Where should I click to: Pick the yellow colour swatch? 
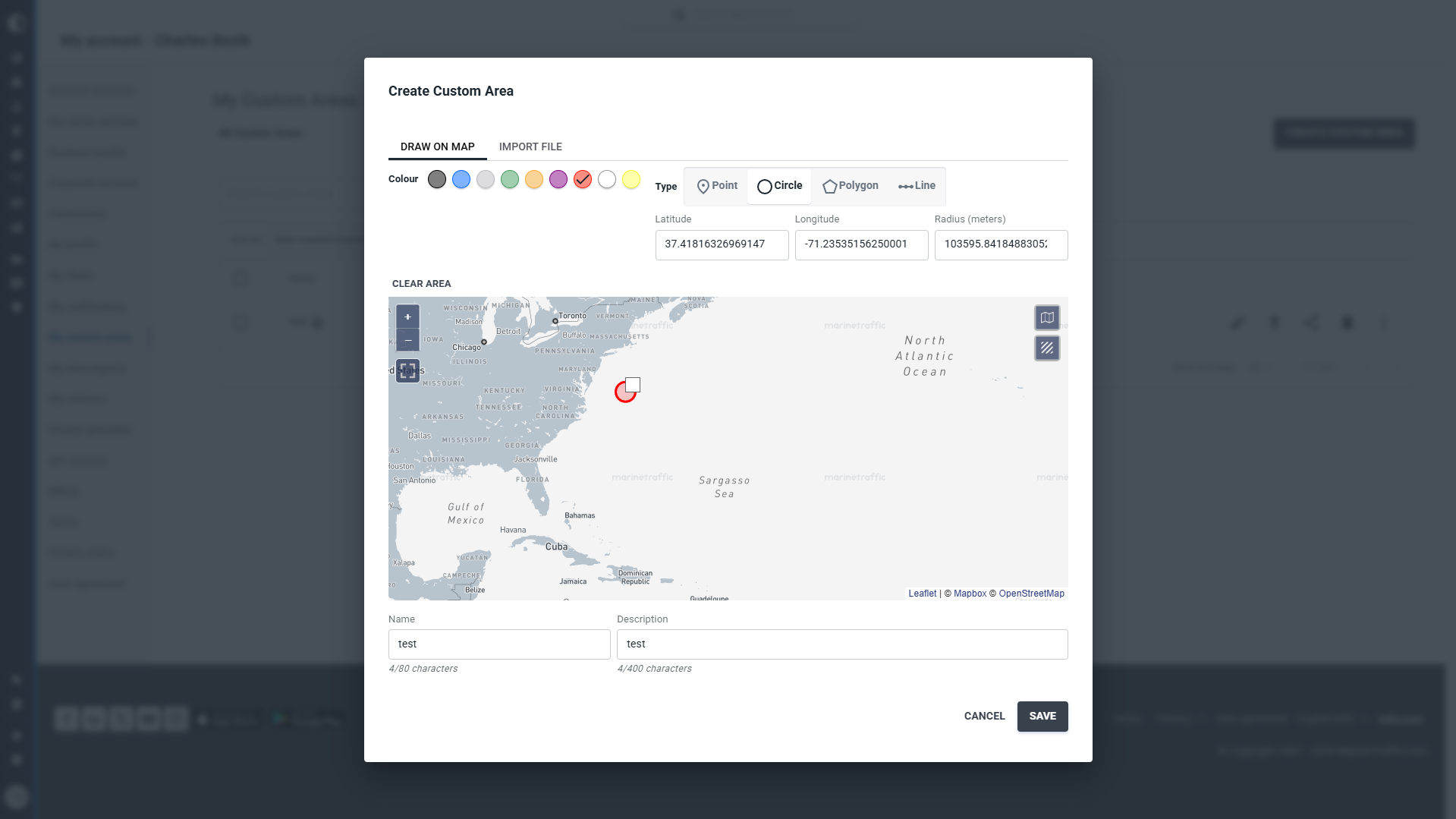tap(631, 179)
